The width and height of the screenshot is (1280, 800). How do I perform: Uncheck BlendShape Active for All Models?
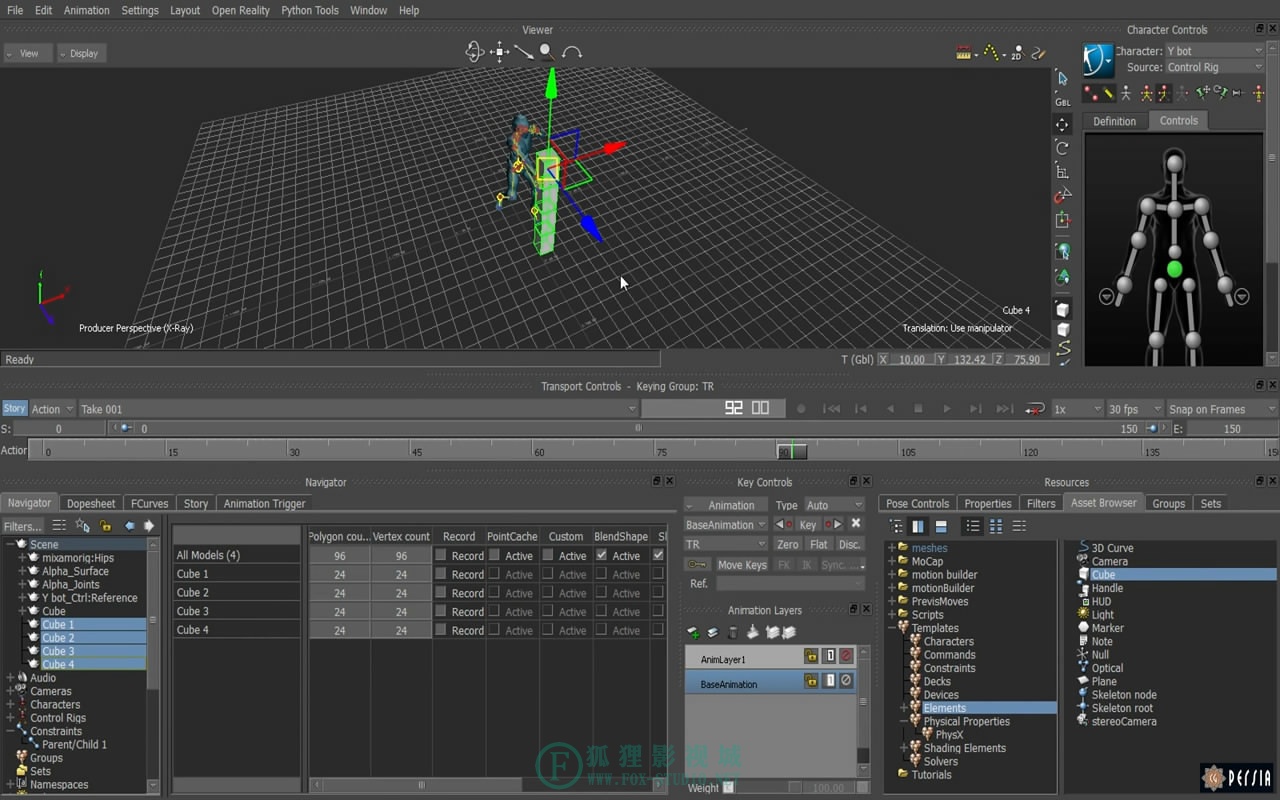coord(601,555)
